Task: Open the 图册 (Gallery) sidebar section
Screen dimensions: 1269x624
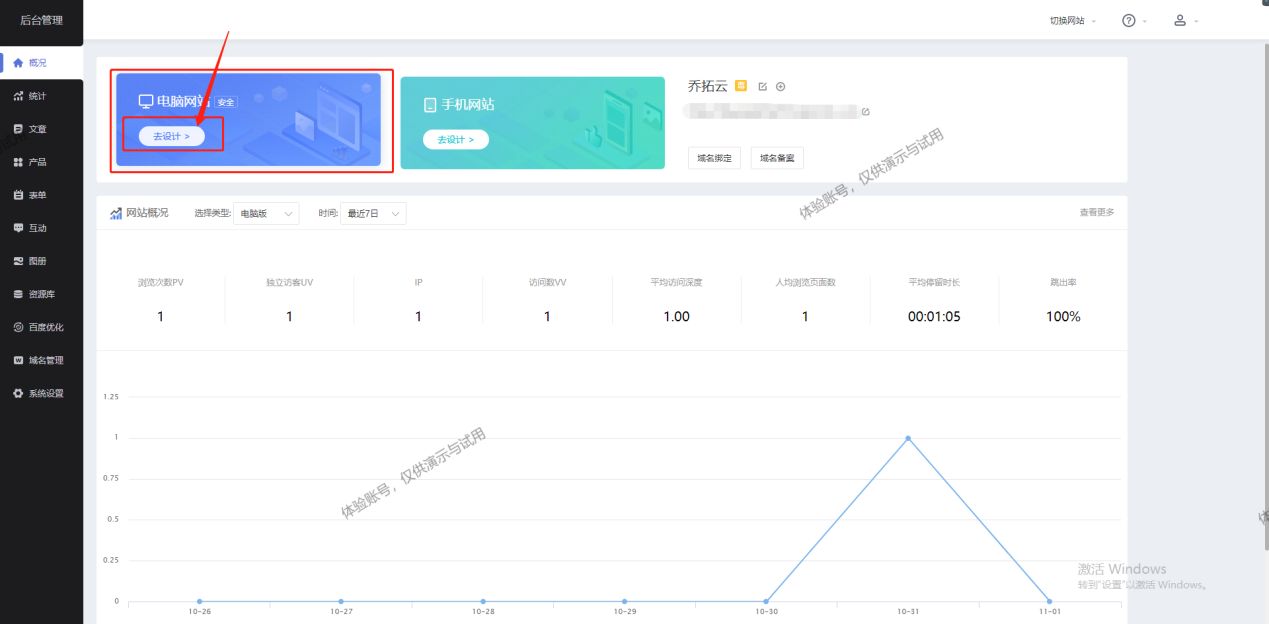Action: coord(36,260)
